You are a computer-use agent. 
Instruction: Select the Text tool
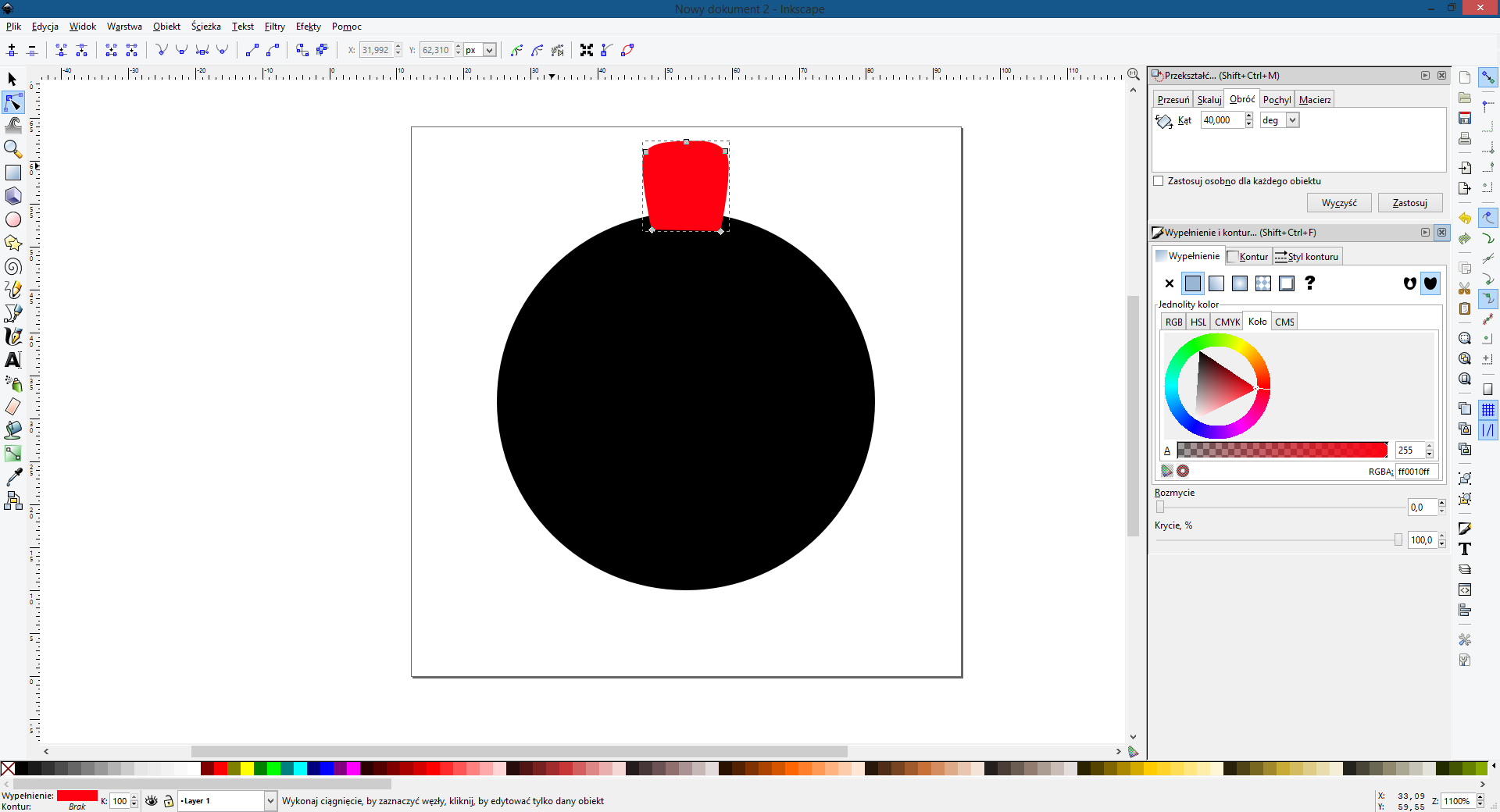pyautogui.click(x=13, y=360)
